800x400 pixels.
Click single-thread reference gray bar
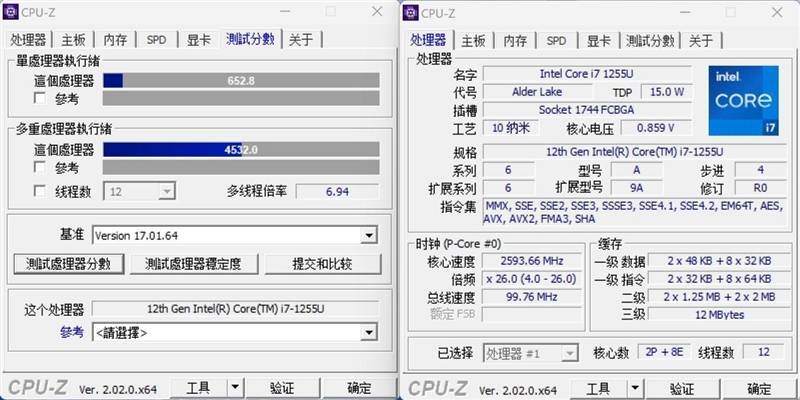pyautogui.click(x=241, y=98)
